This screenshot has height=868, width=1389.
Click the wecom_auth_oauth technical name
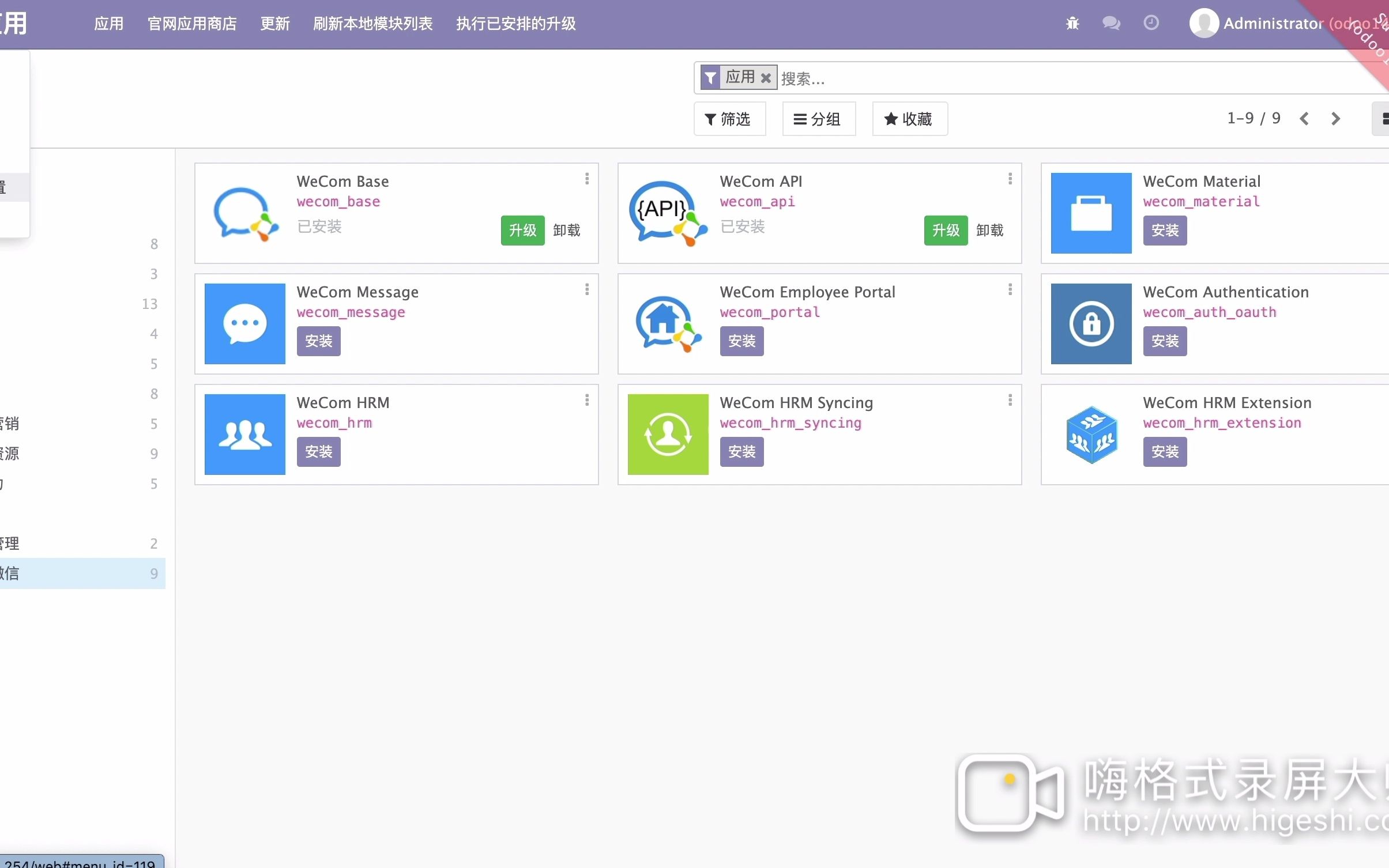pos(1210,312)
